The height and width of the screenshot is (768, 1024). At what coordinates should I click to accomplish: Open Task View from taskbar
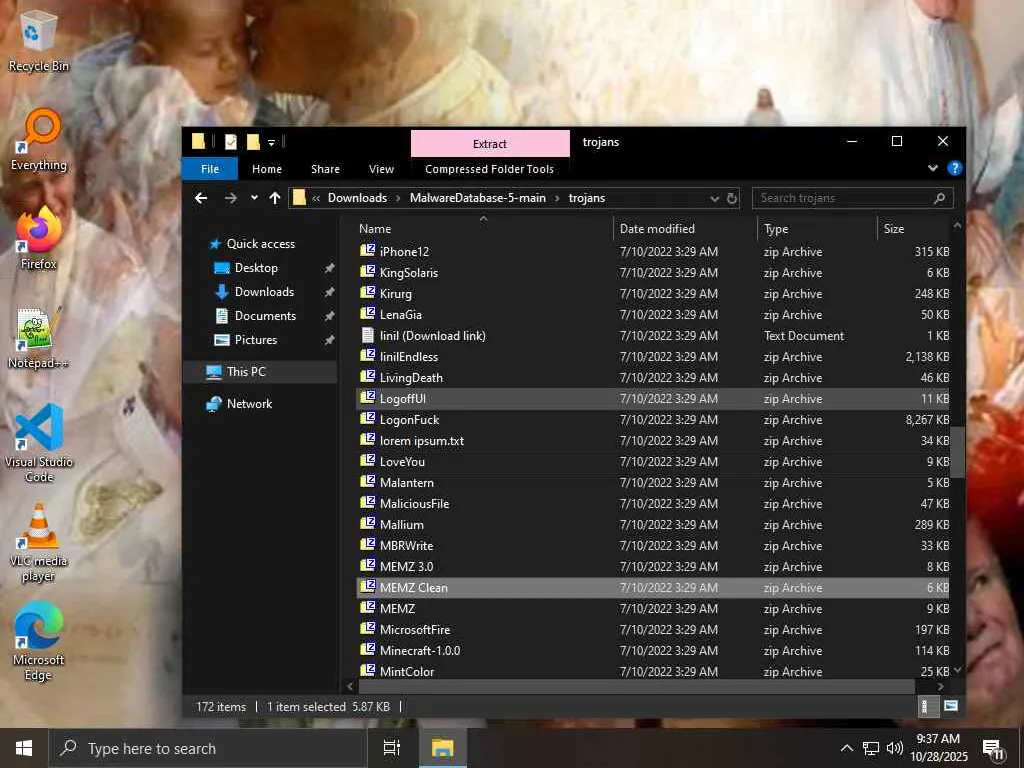tap(392, 748)
